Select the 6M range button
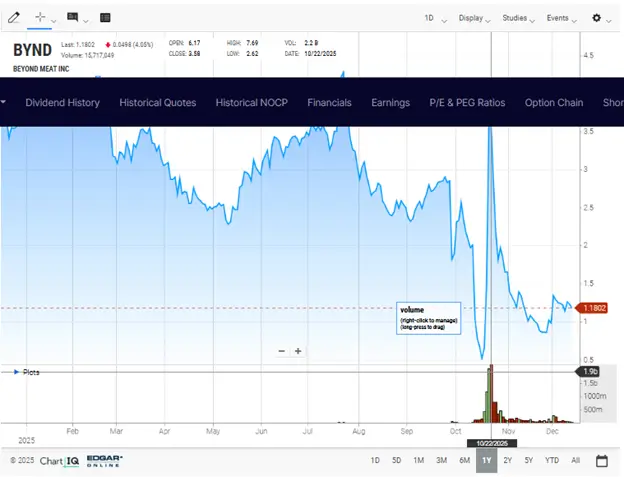The height and width of the screenshot is (477, 624). [464, 460]
